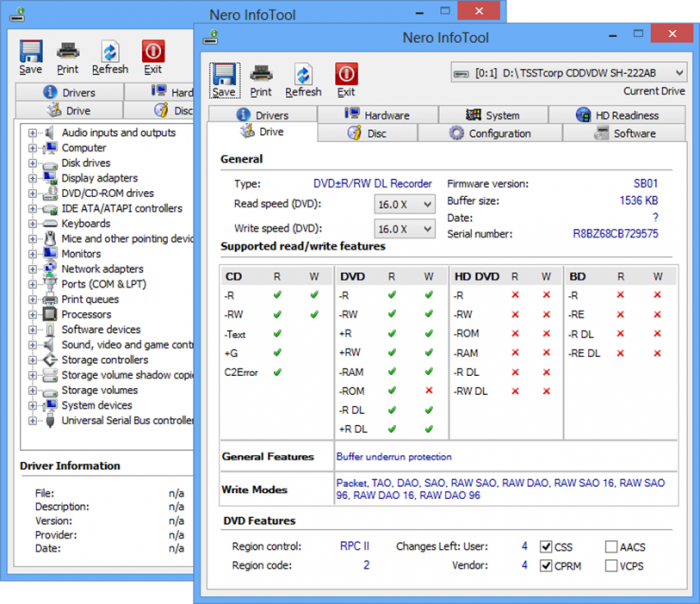Click the Mice and other pointing devices icon
The width and height of the screenshot is (700, 604).
[x=50, y=239]
